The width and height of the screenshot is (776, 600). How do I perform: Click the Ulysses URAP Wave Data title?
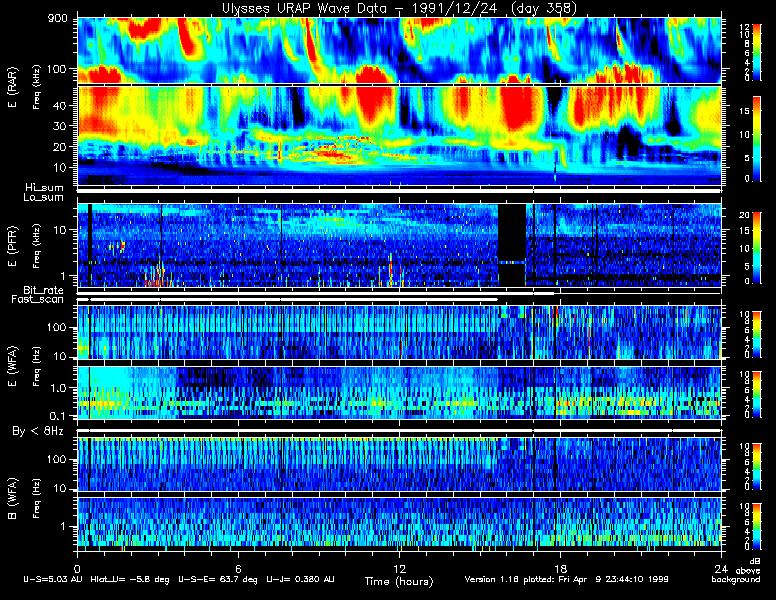pyautogui.click(x=399, y=8)
